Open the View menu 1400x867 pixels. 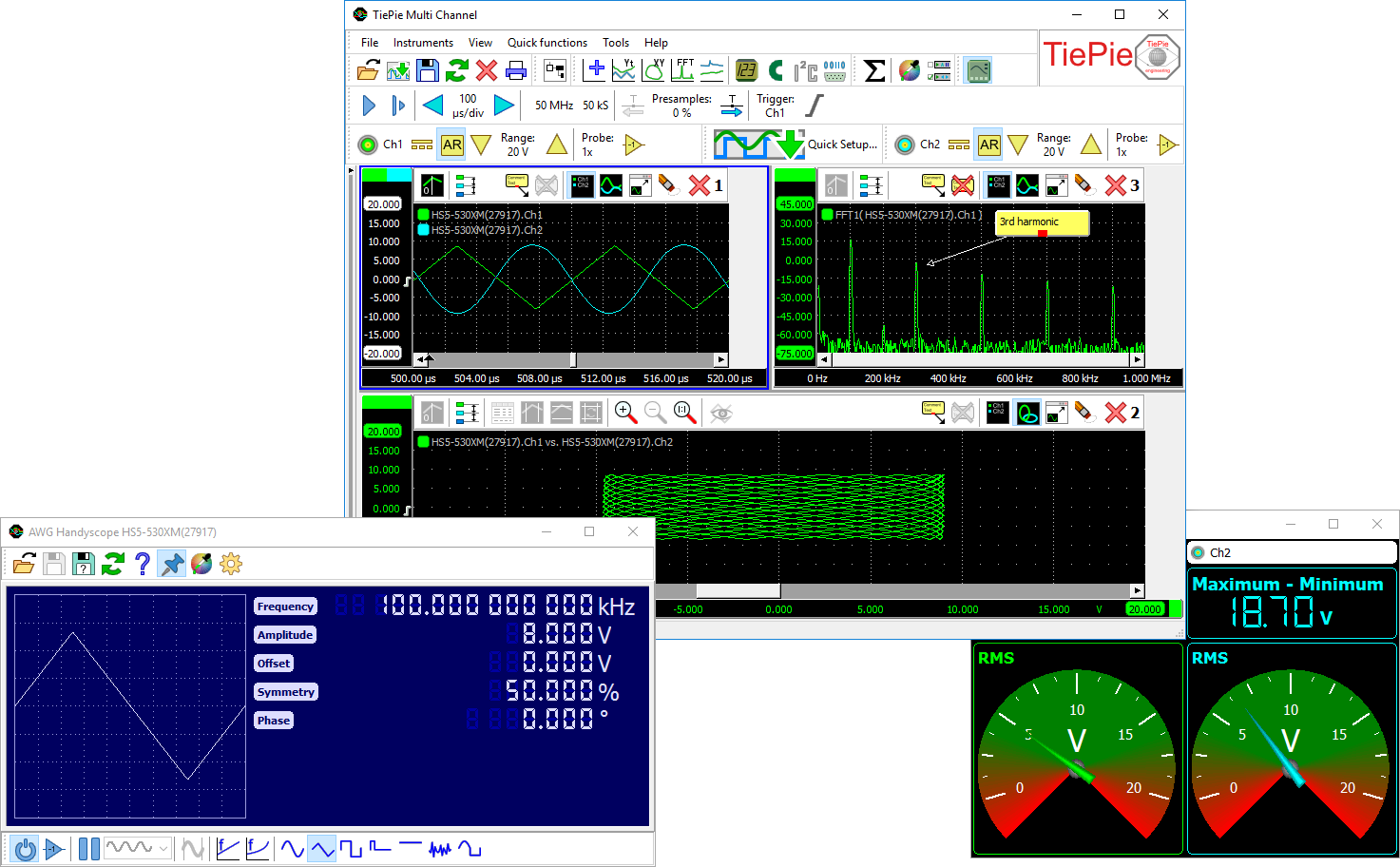pos(480,43)
